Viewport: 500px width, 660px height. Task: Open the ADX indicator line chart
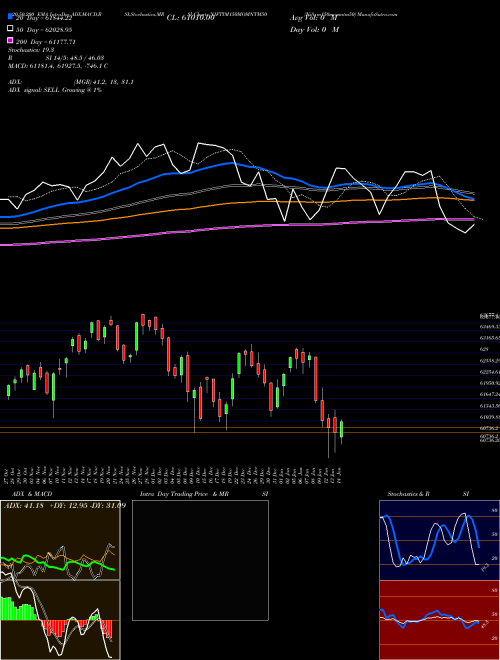click(x=60, y=540)
